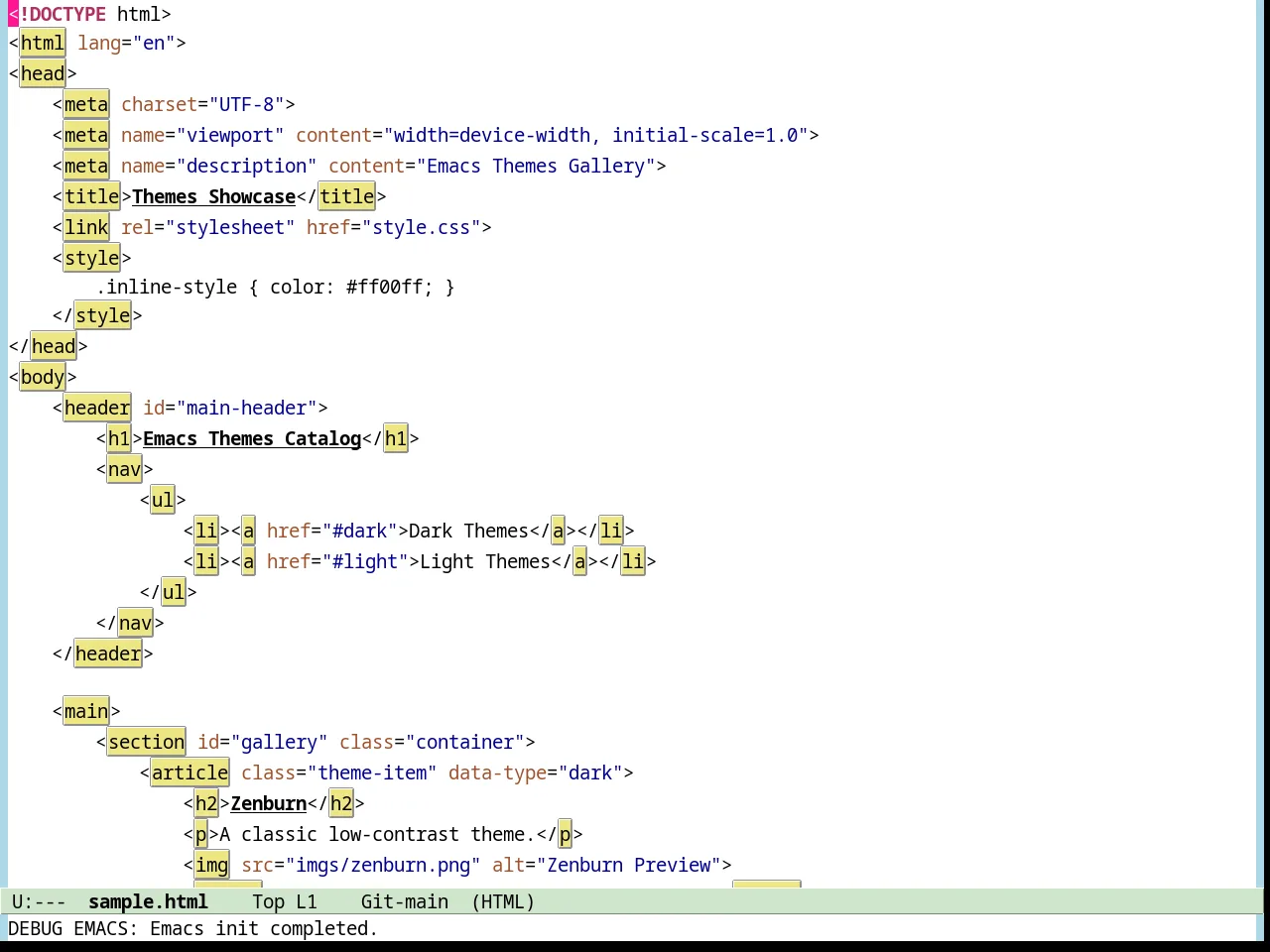Click the opening style tag
Image resolution: width=1270 pixels, height=952 pixels.
click(91, 258)
